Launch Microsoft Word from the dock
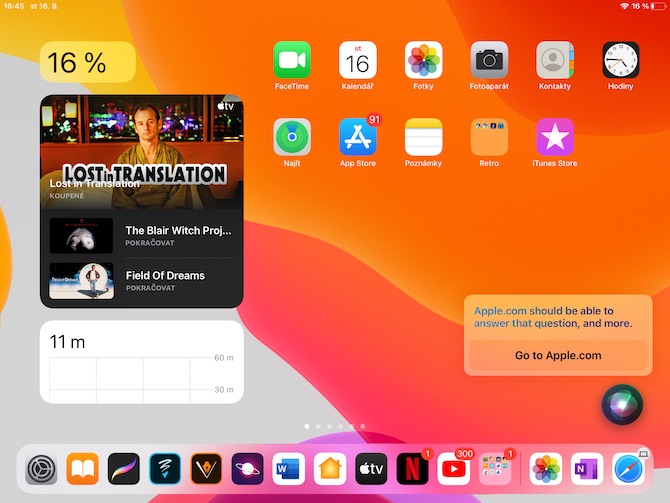The height and width of the screenshot is (503, 670). click(288, 469)
